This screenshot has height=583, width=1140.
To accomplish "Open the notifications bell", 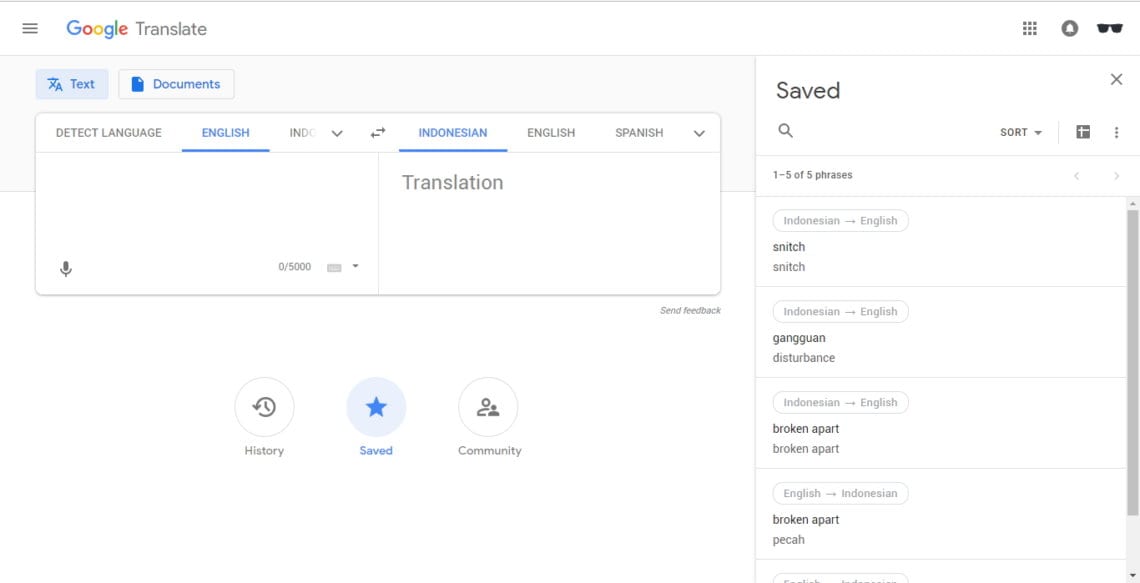I will coord(1069,28).
